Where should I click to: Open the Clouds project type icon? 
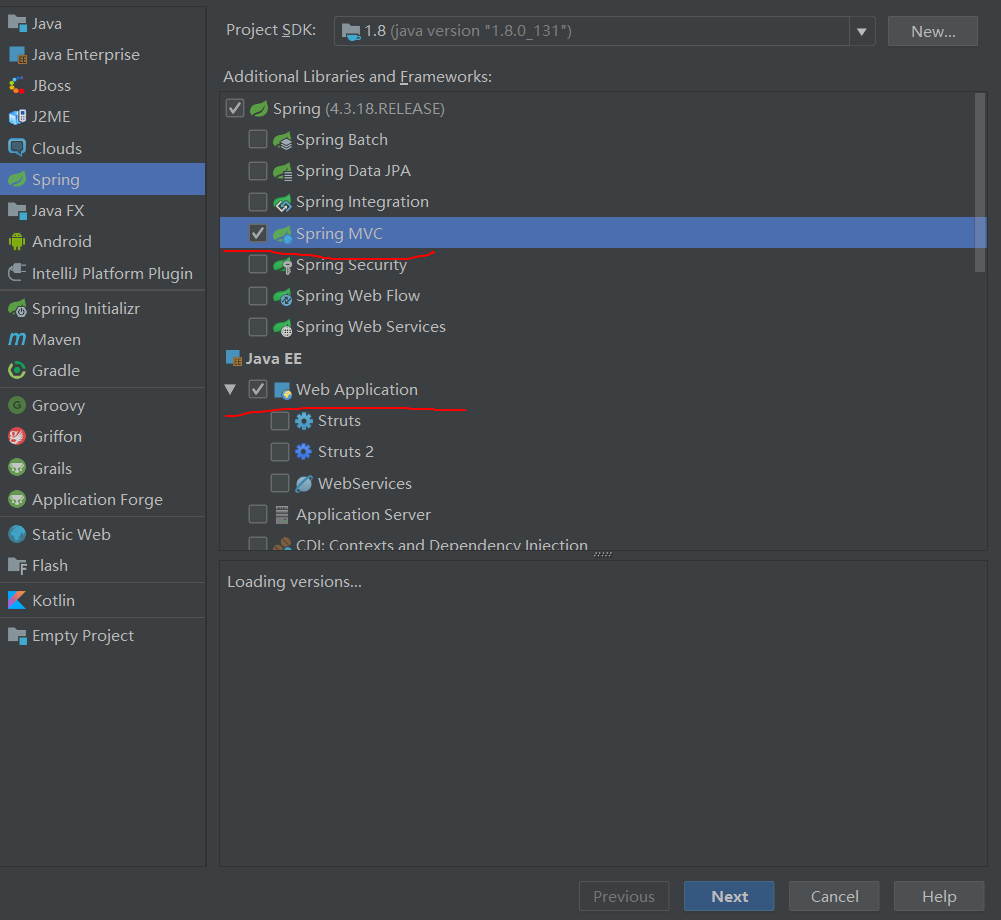coord(17,148)
